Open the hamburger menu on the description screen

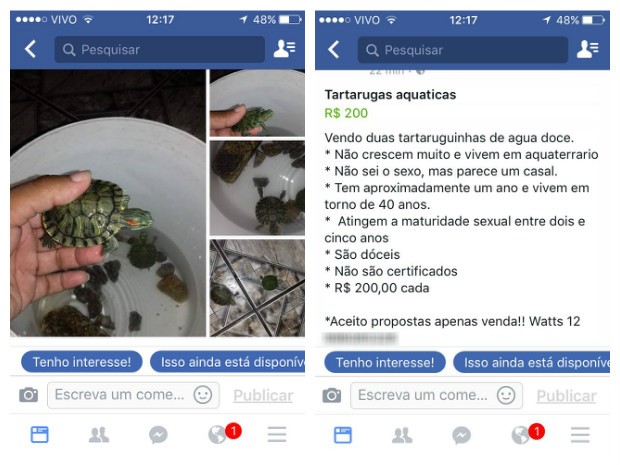click(x=580, y=435)
